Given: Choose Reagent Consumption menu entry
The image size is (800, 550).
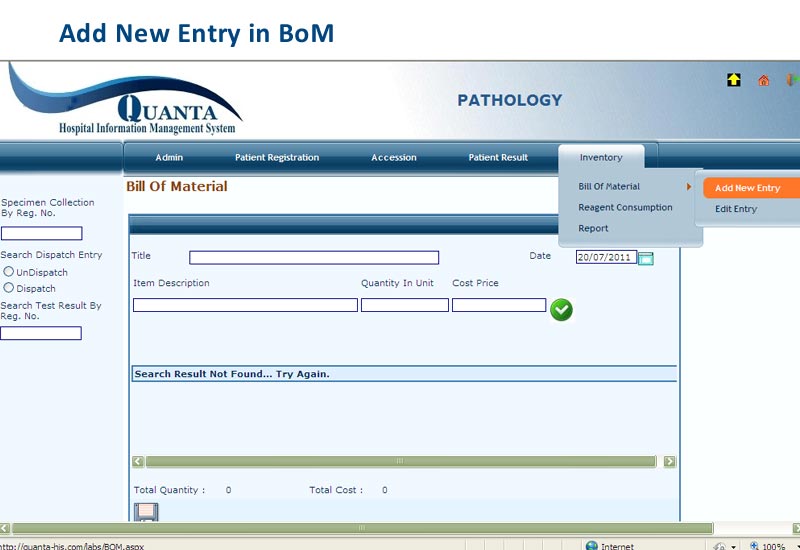Looking at the screenshot, I should coord(625,208).
